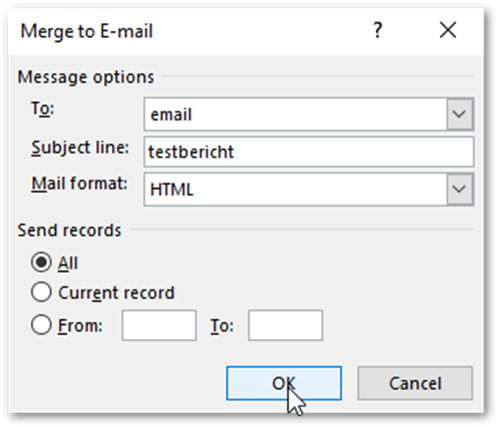Expand the Mail format dropdown arrow

460,189
